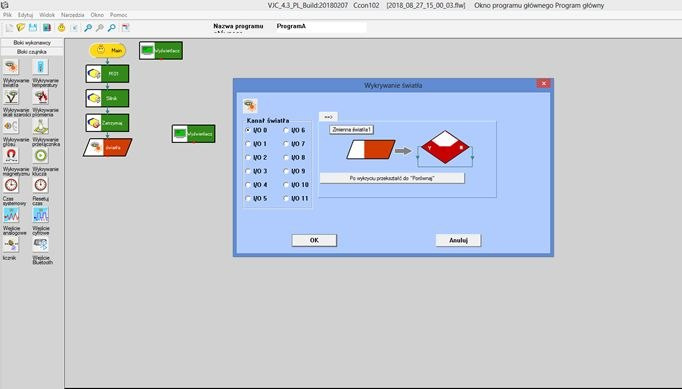Choose the flame detection block icon
The height and width of the screenshot is (389, 682).
click(40, 97)
